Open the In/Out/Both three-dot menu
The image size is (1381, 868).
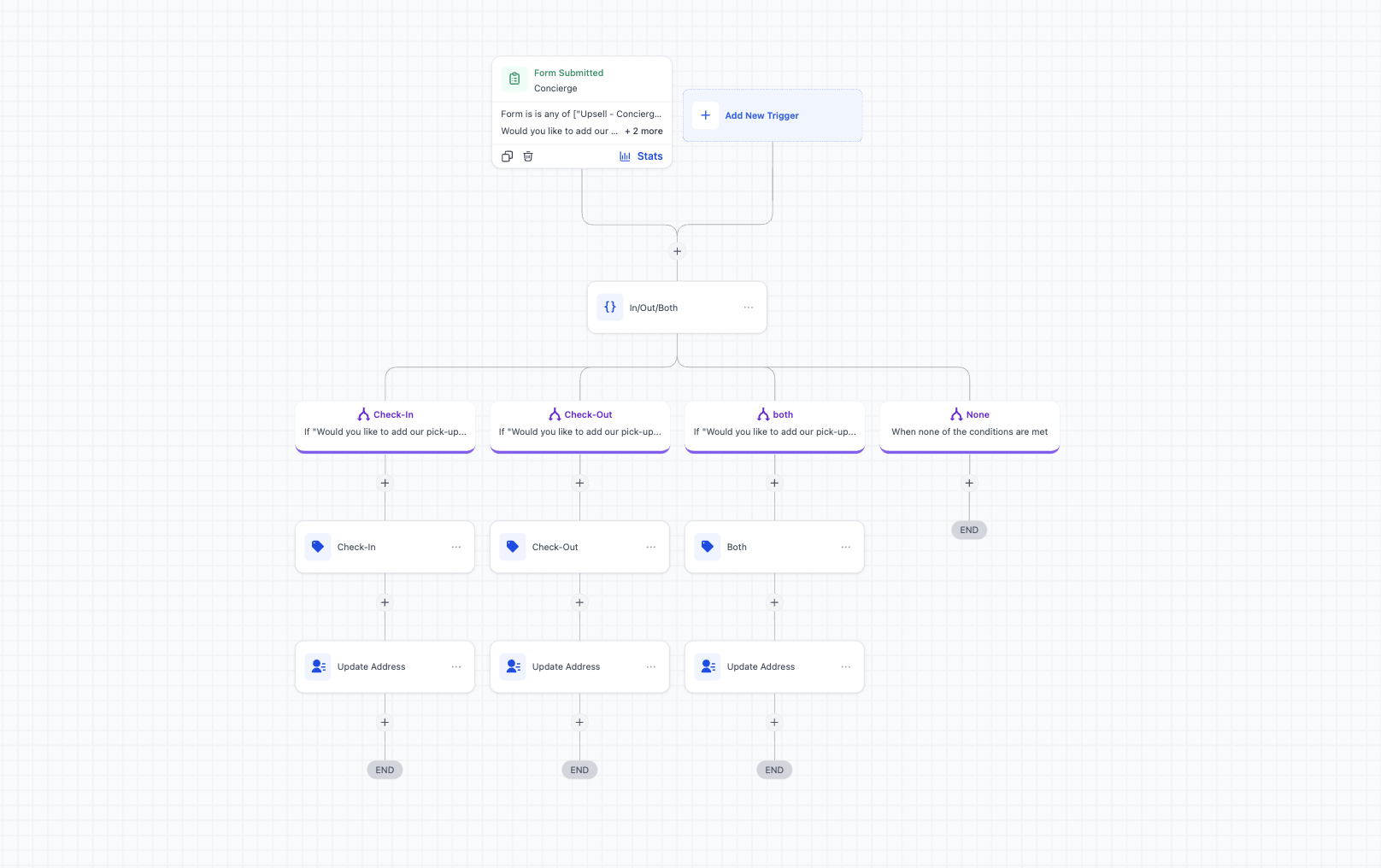(749, 308)
